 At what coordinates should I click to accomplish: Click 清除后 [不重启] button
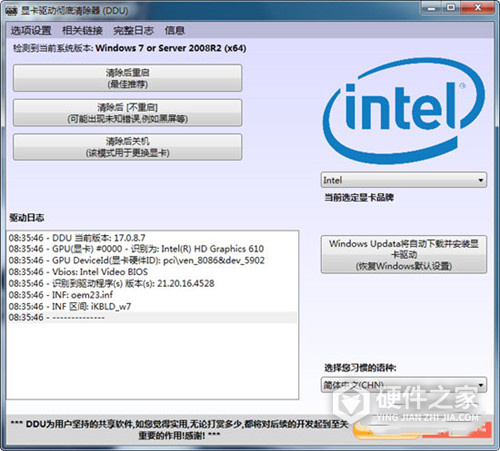tap(128, 113)
